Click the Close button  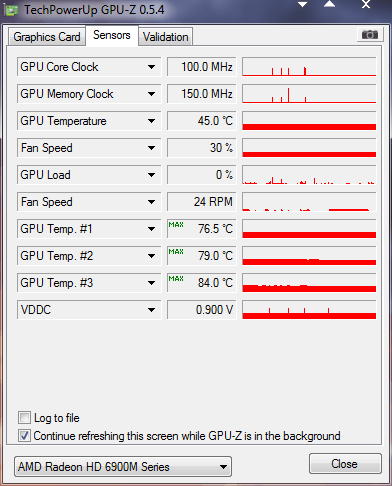(345, 464)
